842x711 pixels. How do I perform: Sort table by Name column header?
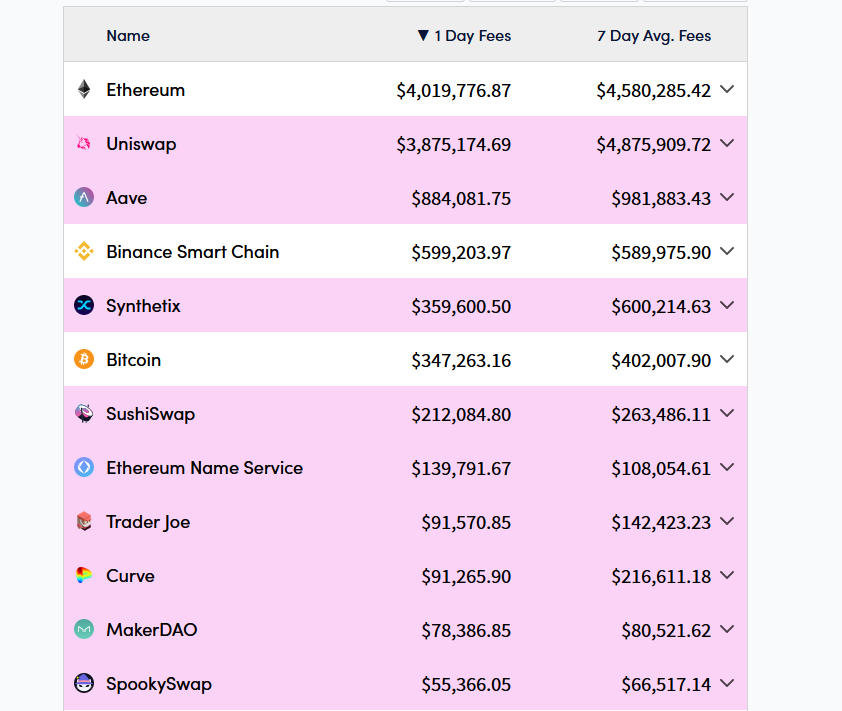coord(128,36)
